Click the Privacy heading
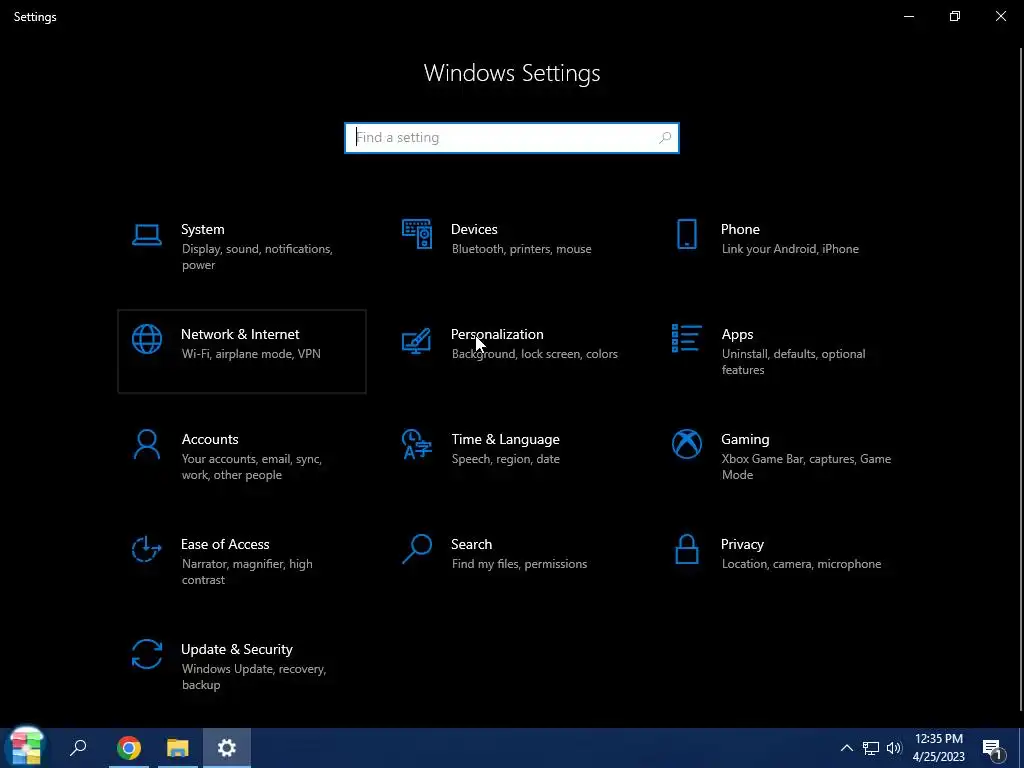 coord(743,545)
